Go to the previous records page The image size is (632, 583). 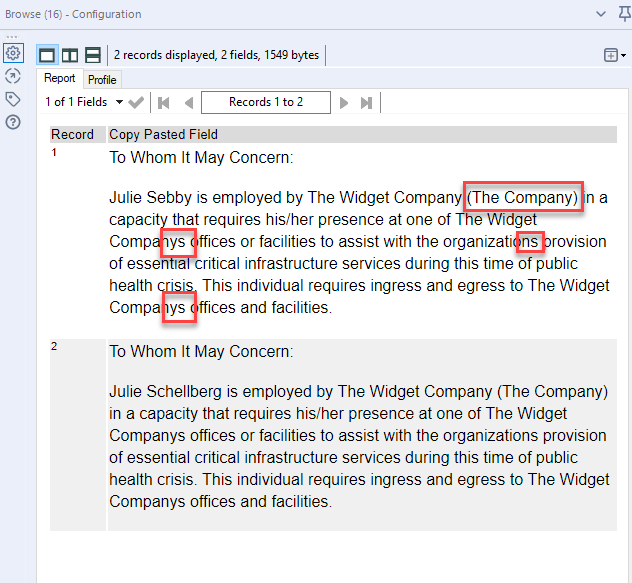click(x=189, y=103)
